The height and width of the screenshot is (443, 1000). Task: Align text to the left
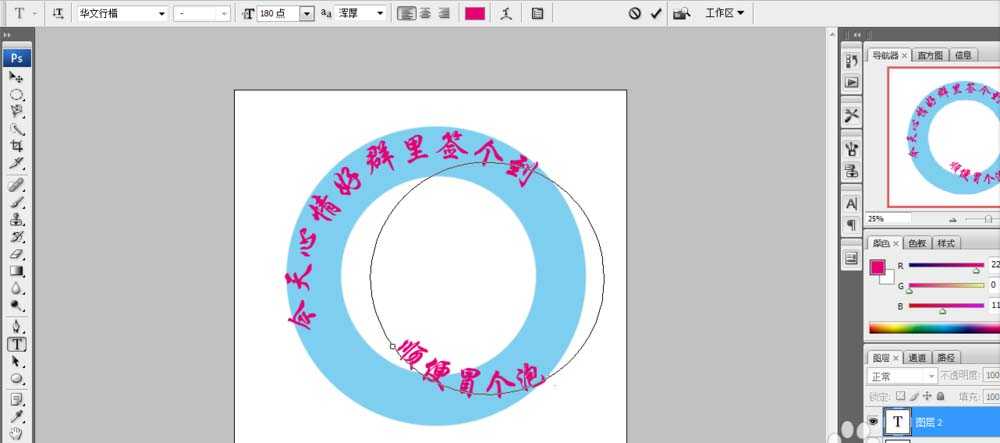point(405,13)
